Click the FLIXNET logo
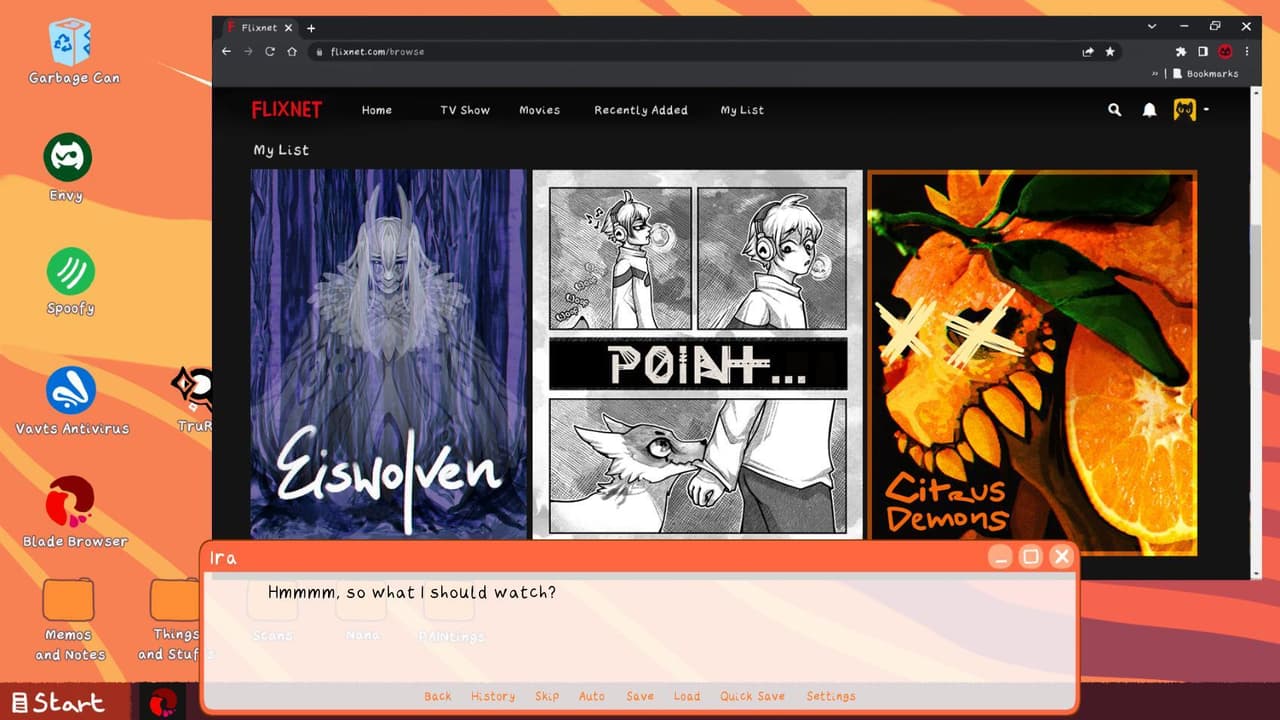Screen dimensions: 1280x720 pos(285,110)
